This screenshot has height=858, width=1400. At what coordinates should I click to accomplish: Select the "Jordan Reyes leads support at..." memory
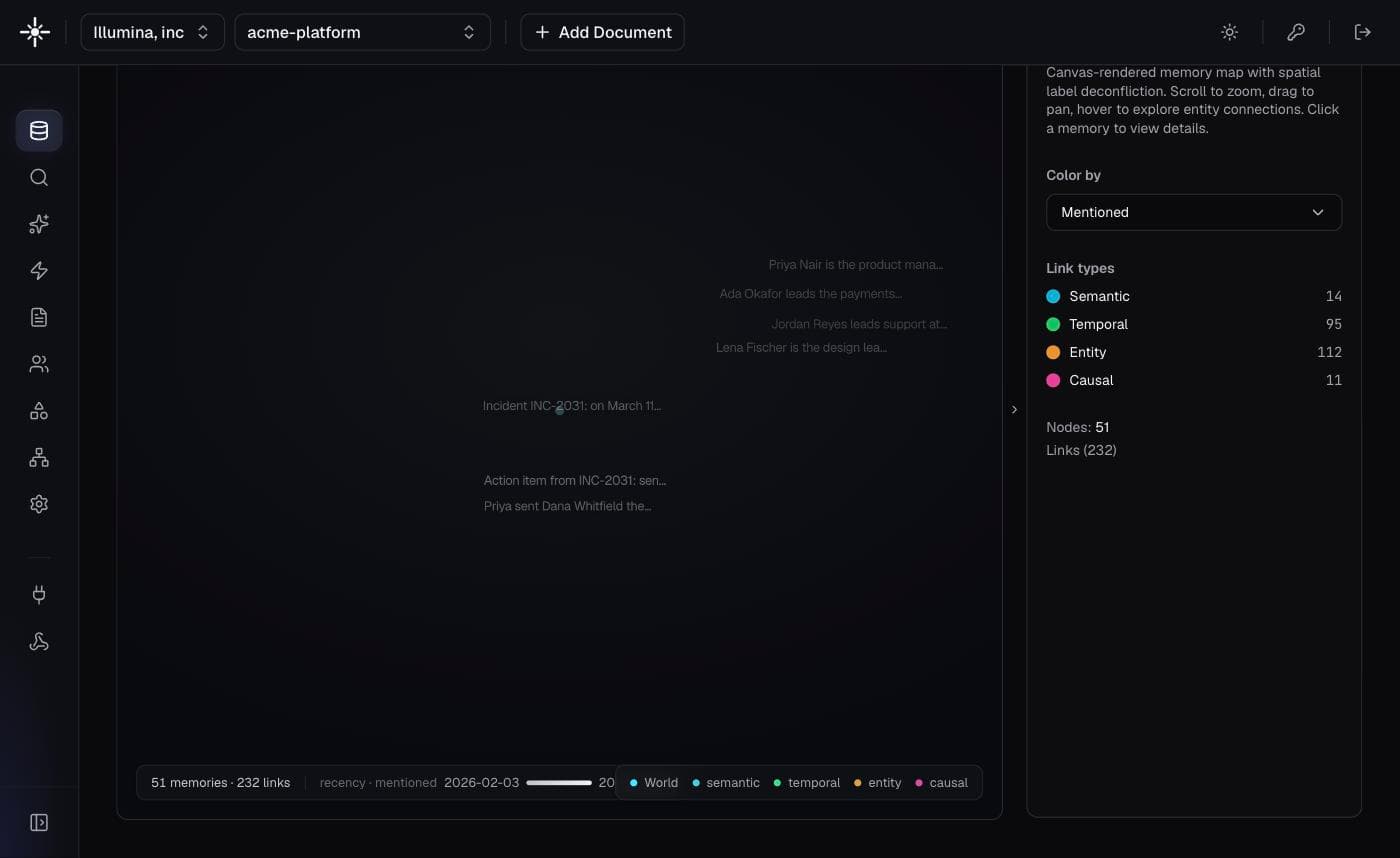pos(859,324)
